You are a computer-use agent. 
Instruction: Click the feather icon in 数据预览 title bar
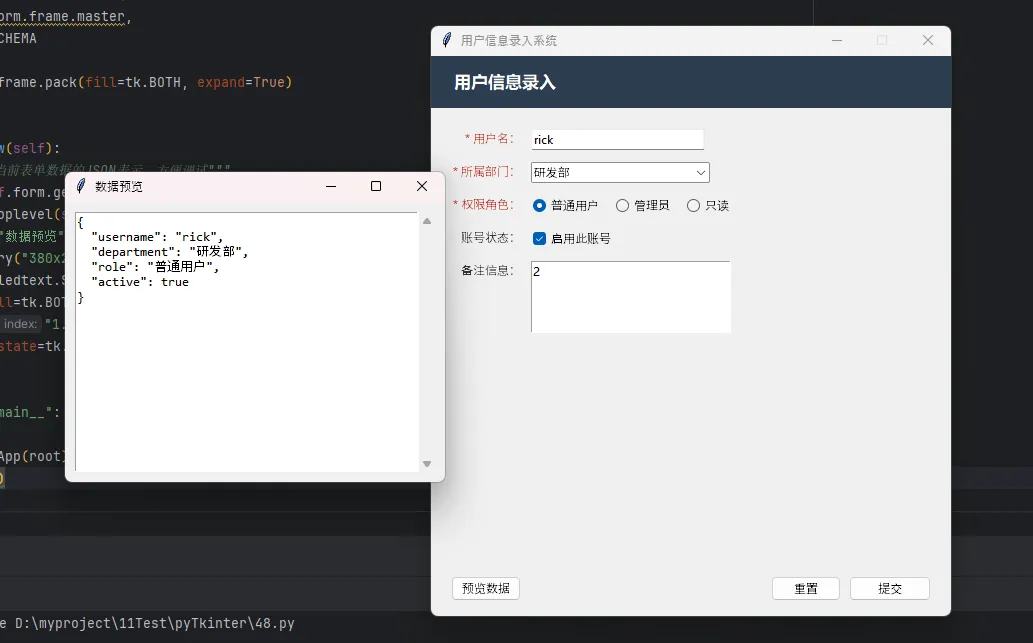pyautogui.click(x=82, y=186)
